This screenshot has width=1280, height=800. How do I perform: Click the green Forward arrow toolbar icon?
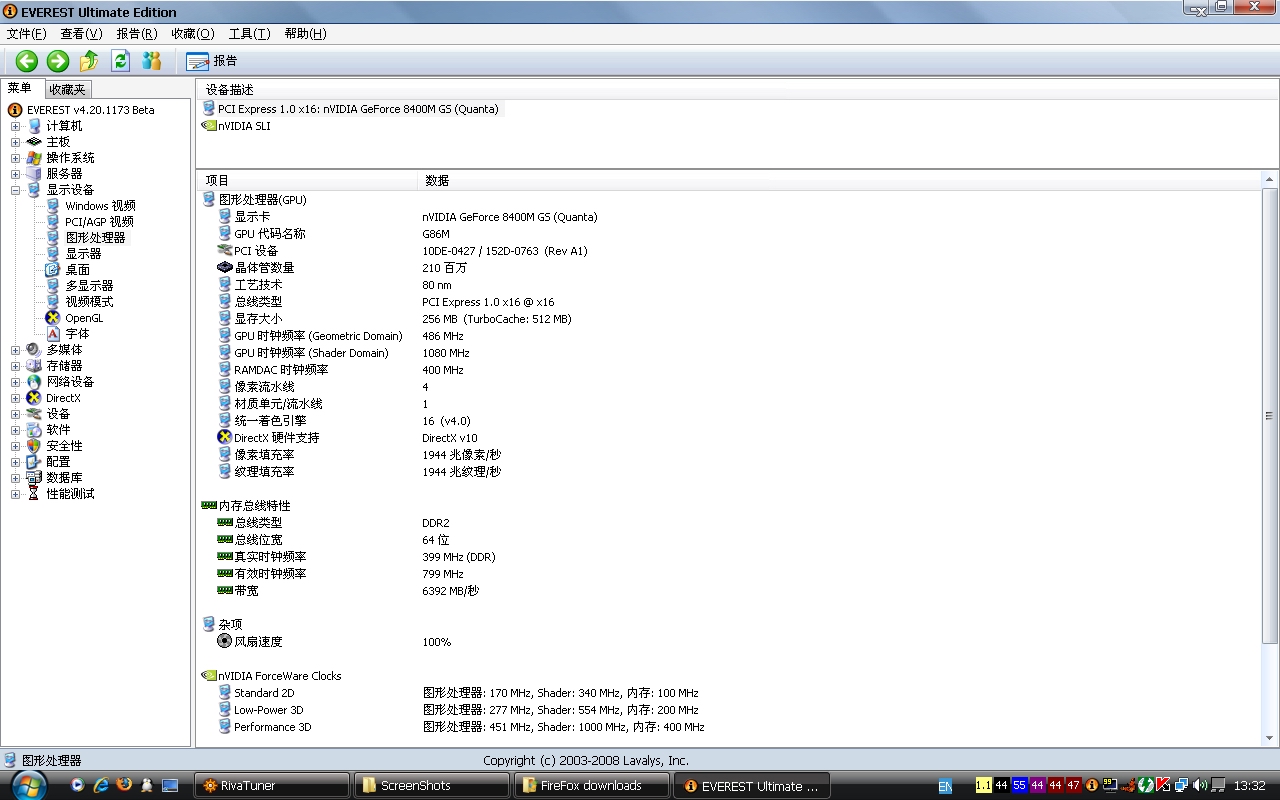58,61
